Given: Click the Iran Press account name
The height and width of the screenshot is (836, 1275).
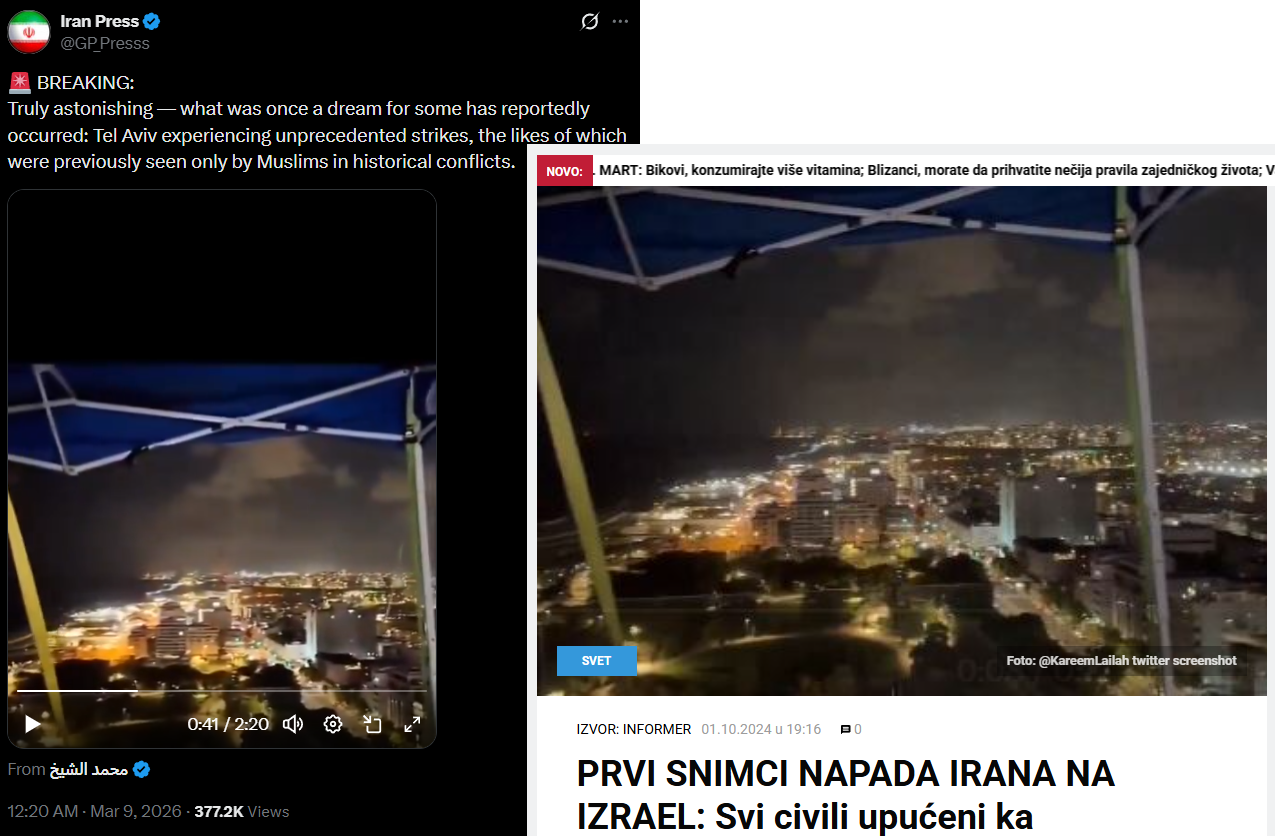Looking at the screenshot, I should (x=99, y=21).
